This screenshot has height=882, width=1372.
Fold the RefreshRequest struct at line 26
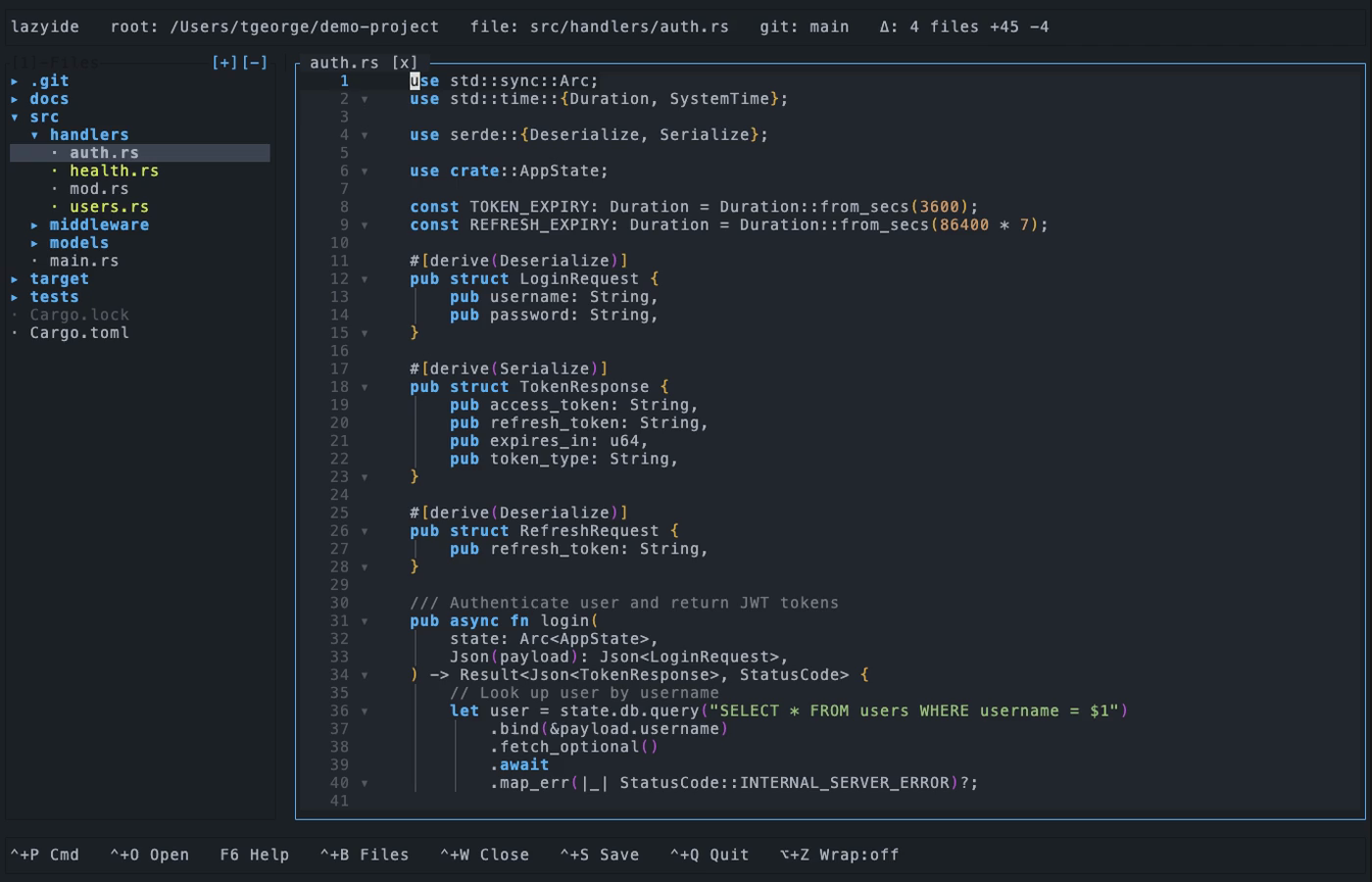tap(365, 531)
